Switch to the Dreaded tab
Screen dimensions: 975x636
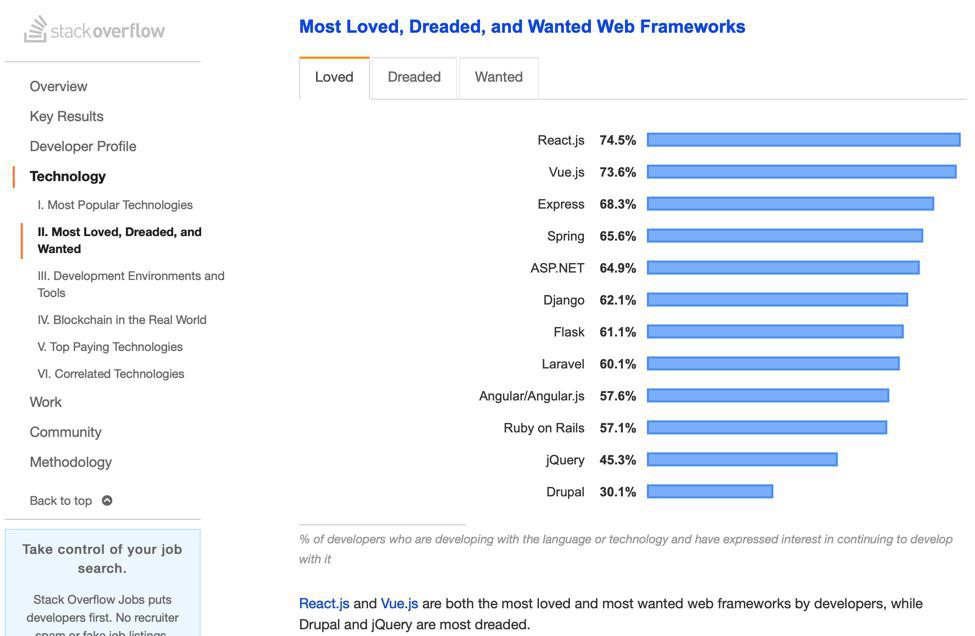[x=414, y=77]
